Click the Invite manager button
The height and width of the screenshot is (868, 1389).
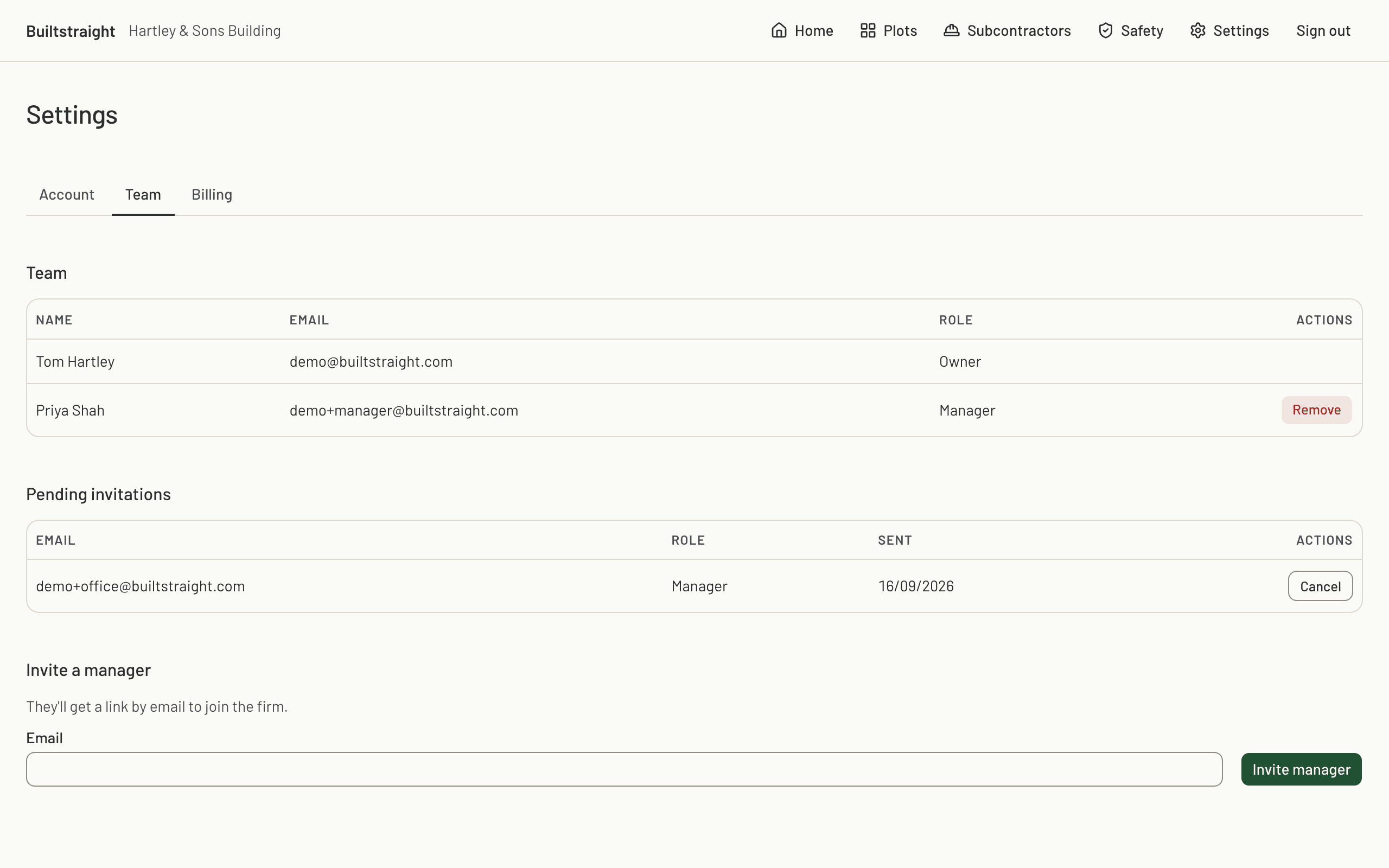tap(1301, 769)
